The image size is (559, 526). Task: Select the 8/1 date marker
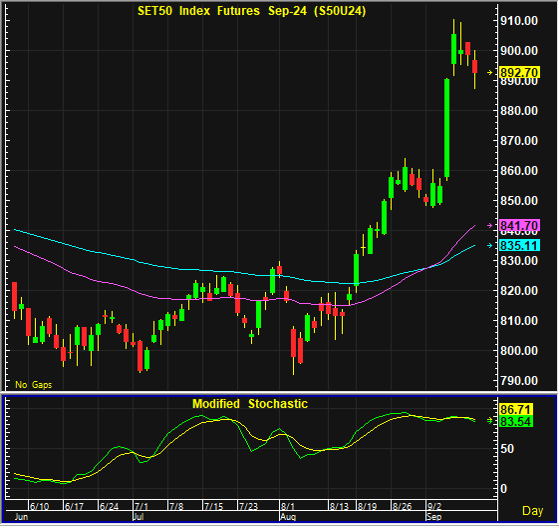coord(288,506)
